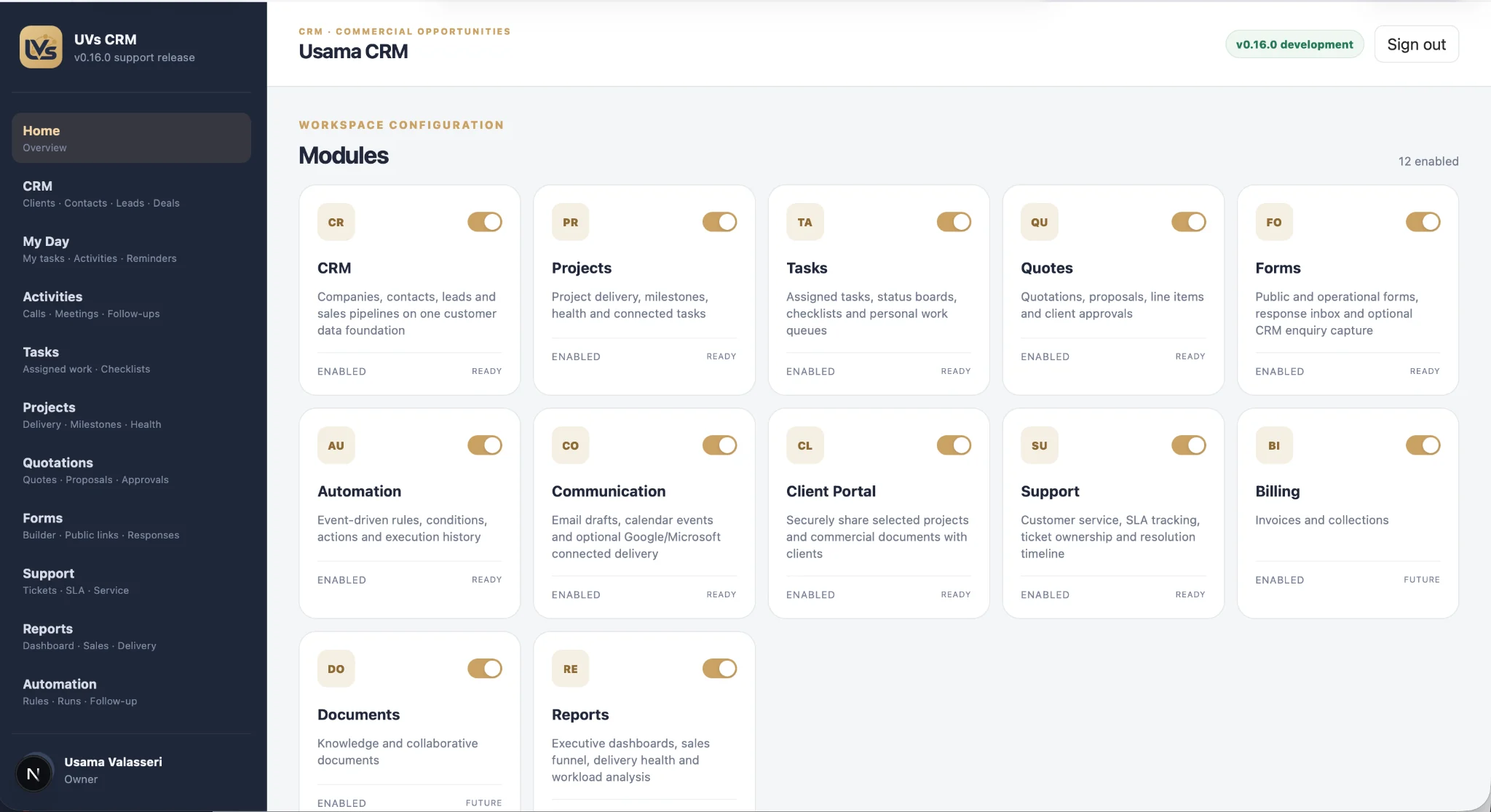
Task: Toggle the Quotes module switch
Action: pyautogui.click(x=1188, y=222)
